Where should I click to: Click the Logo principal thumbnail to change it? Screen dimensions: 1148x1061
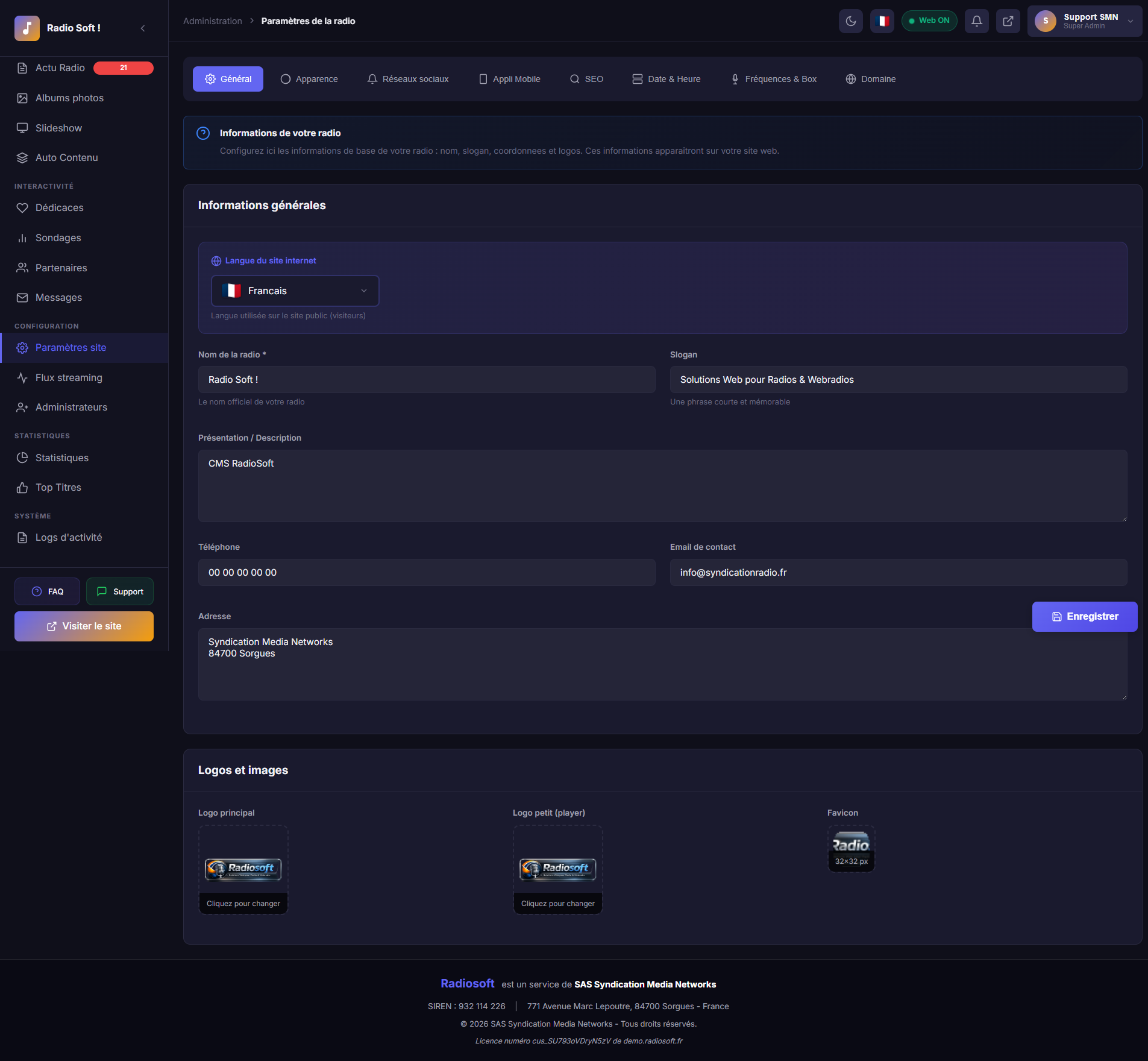pos(243,869)
